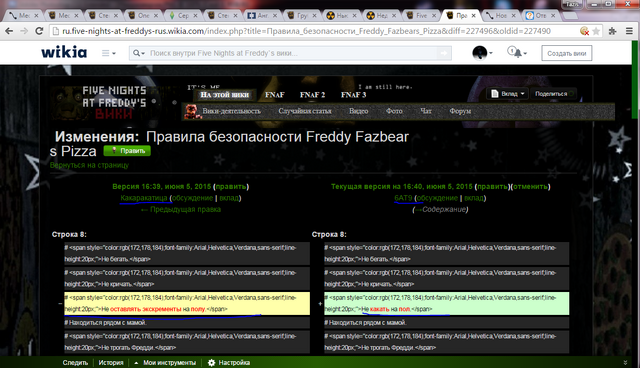Click the wikia logo

click(64, 53)
